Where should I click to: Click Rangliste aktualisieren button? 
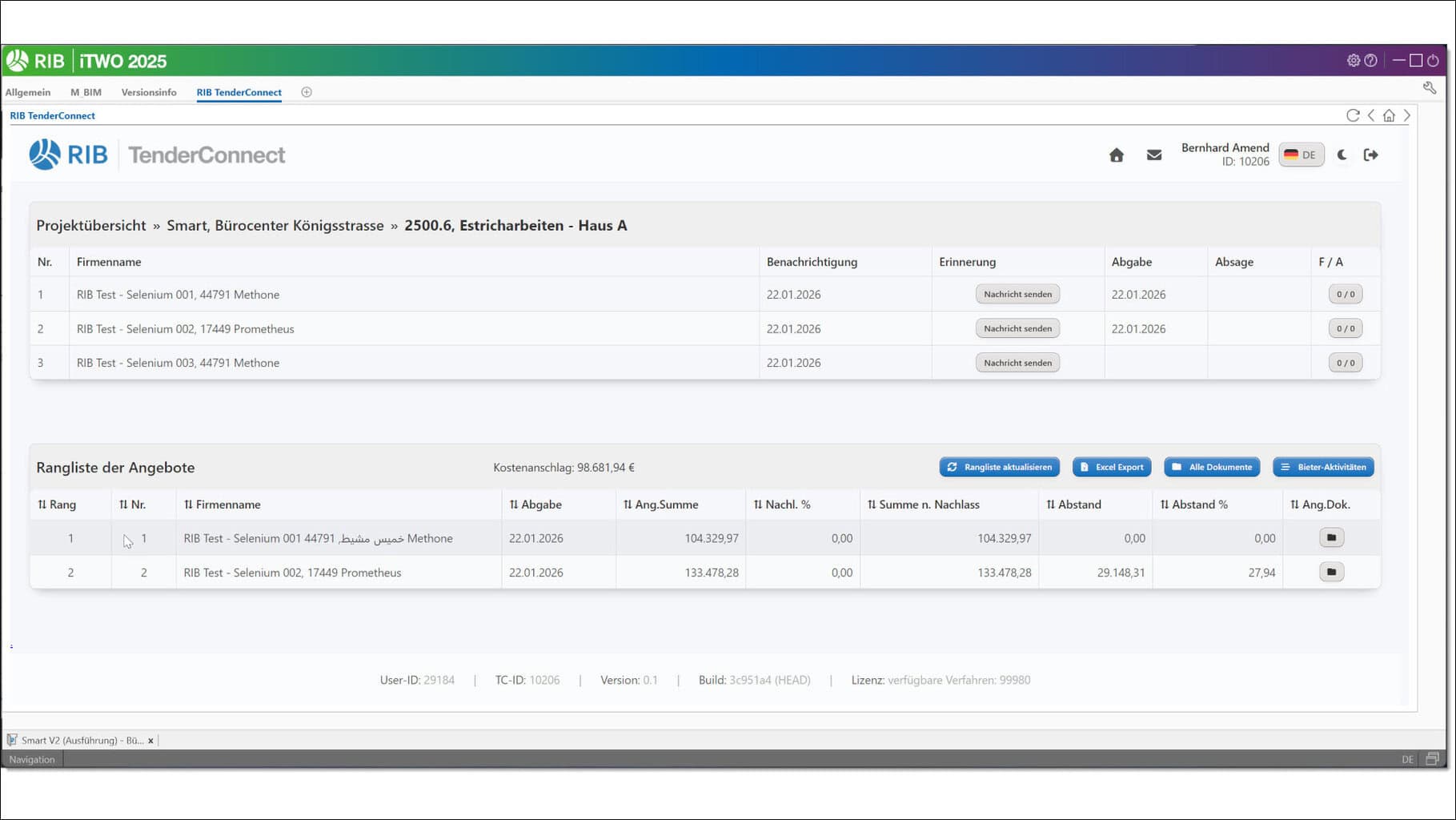(999, 467)
